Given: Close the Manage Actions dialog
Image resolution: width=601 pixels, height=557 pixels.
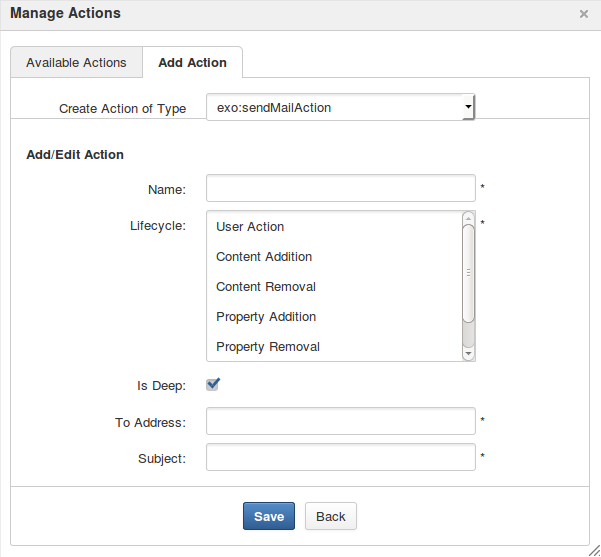Looking at the screenshot, I should (x=583, y=14).
